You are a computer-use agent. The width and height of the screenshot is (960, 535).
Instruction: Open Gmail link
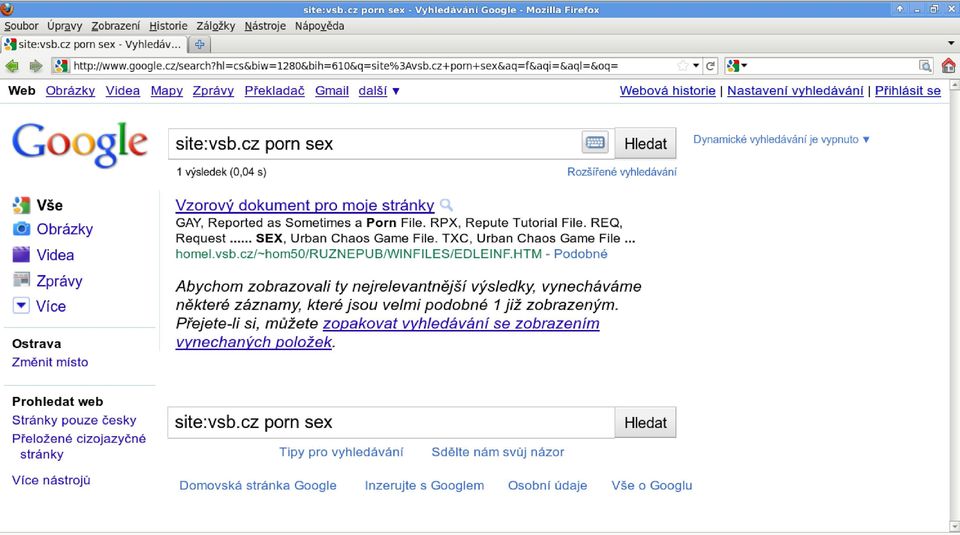tap(332, 91)
